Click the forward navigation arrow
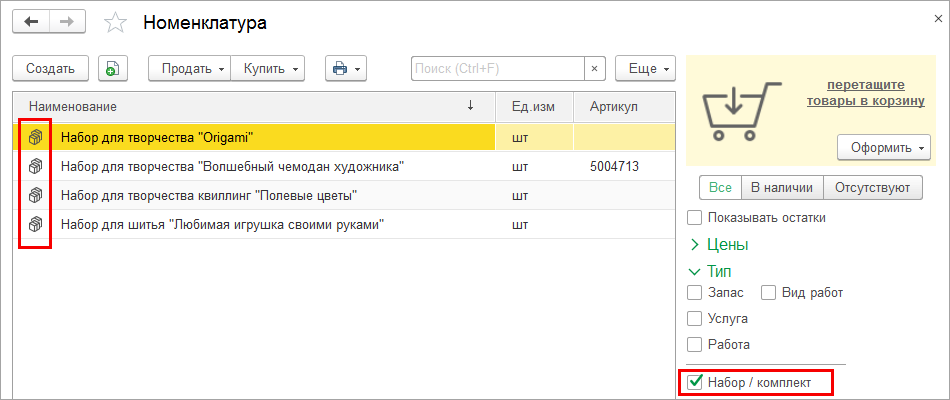950x400 pixels. tap(67, 22)
